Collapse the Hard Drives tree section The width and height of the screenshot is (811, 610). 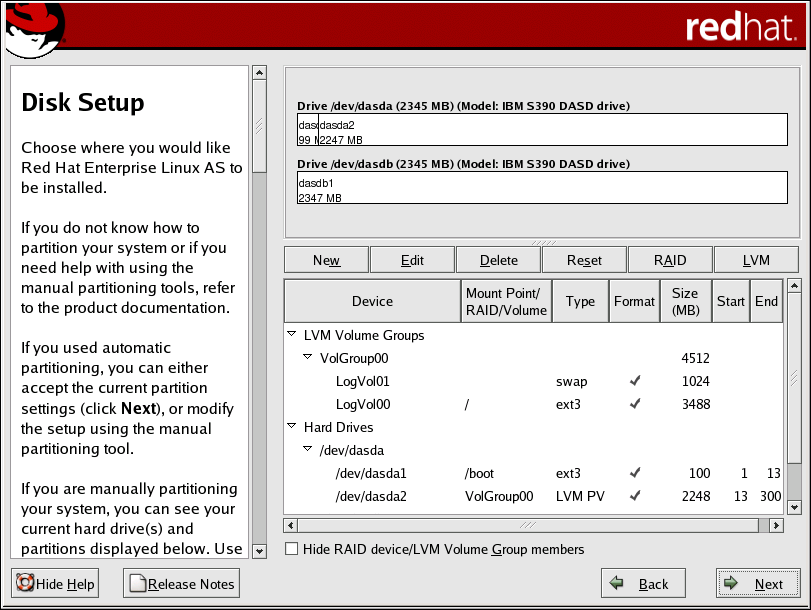click(292, 427)
